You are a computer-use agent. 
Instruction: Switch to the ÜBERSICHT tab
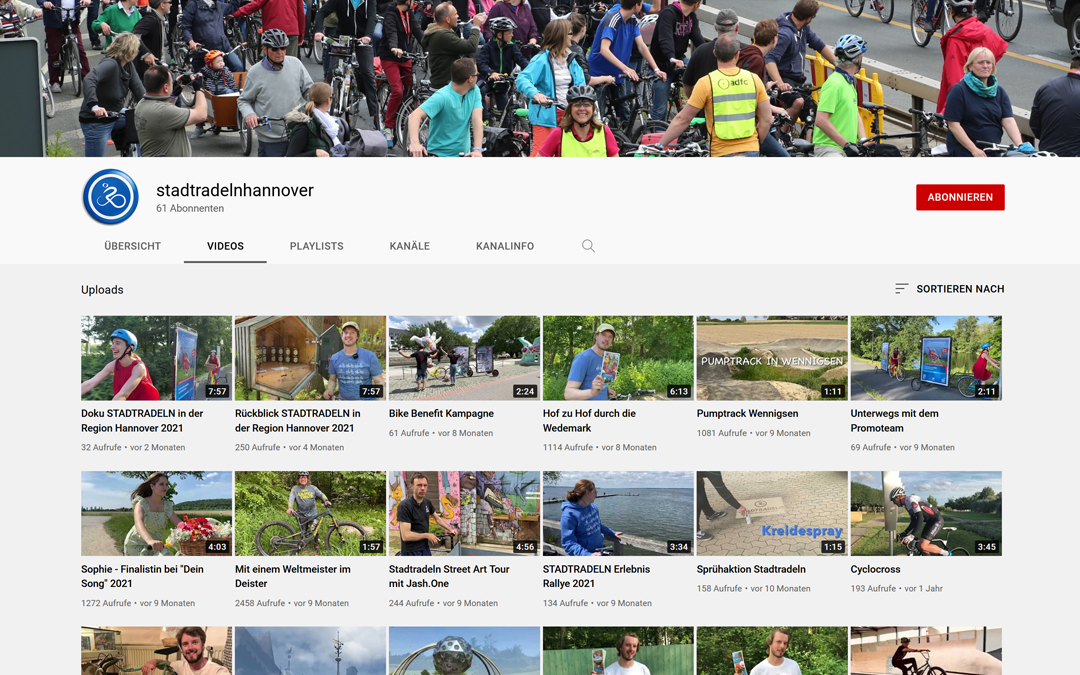(132, 246)
